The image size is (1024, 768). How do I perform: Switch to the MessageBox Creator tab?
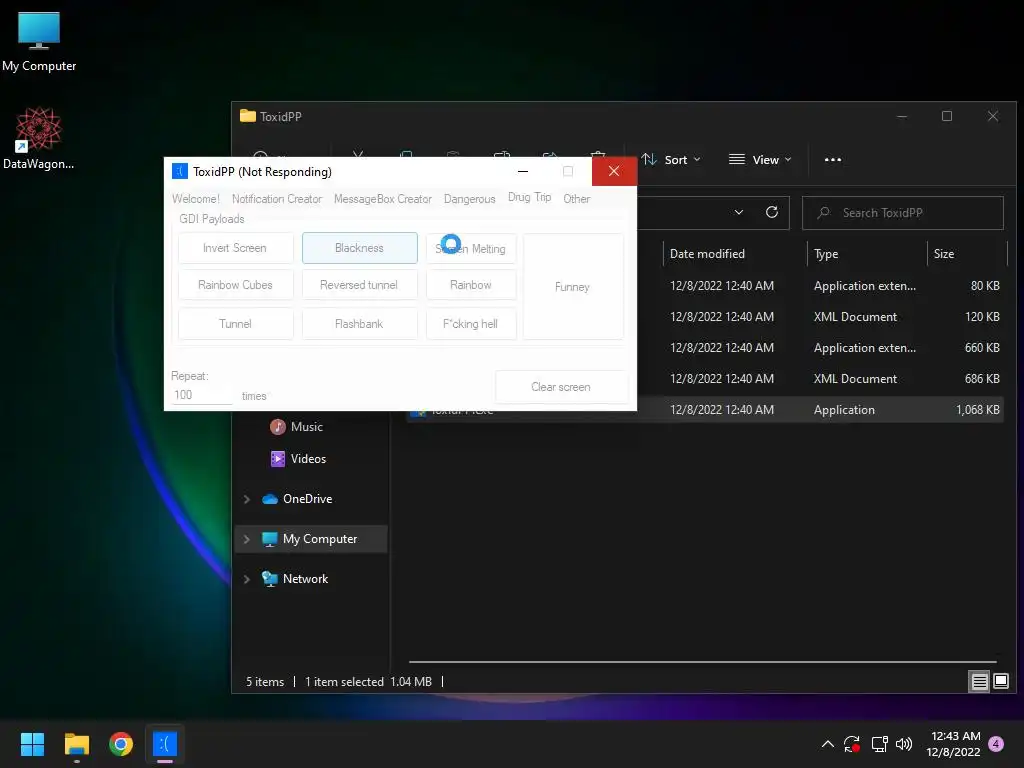click(x=383, y=199)
